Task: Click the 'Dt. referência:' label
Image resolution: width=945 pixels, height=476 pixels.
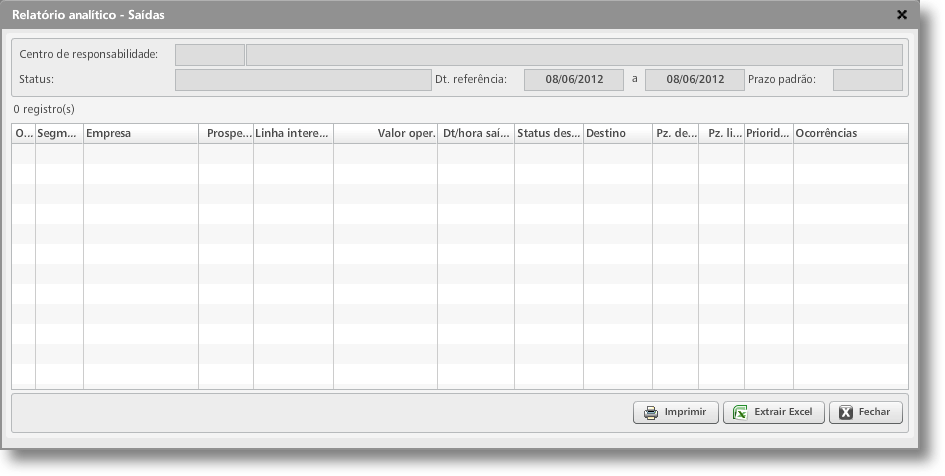Action: [471, 79]
